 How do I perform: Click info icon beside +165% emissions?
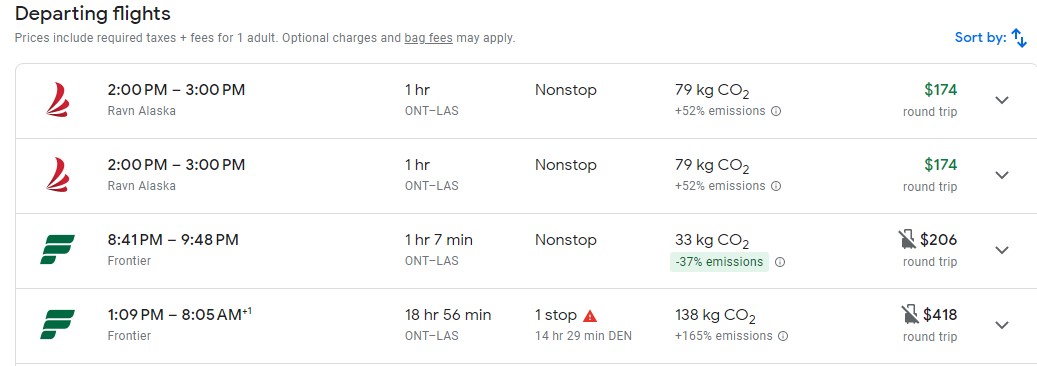pyautogui.click(x=783, y=336)
